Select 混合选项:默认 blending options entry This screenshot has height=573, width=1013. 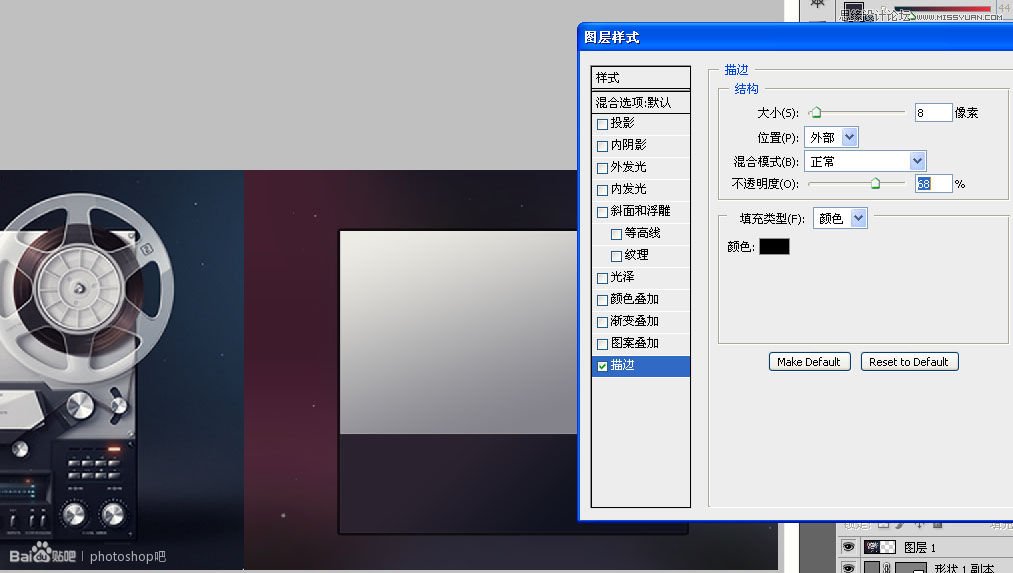[641, 102]
